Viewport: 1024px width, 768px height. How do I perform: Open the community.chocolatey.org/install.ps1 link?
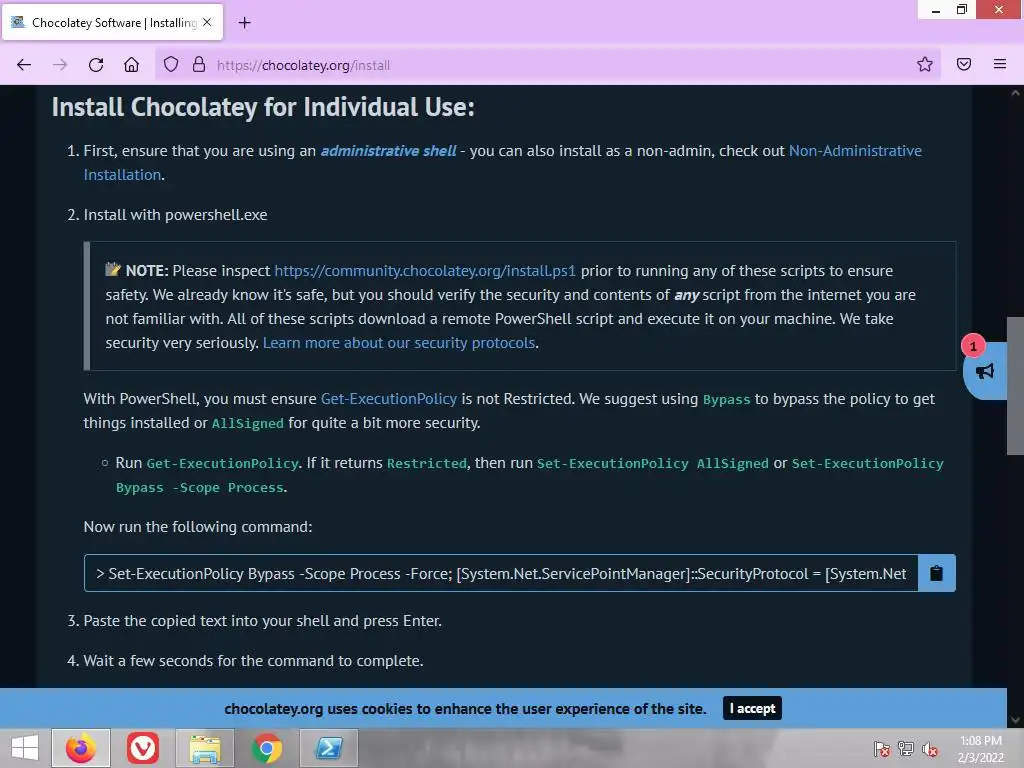click(425, 271)
